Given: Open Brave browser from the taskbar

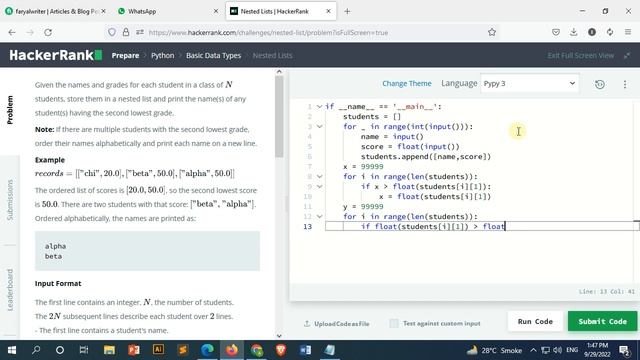Looking at the screenshot, I should tap(281, 350).
